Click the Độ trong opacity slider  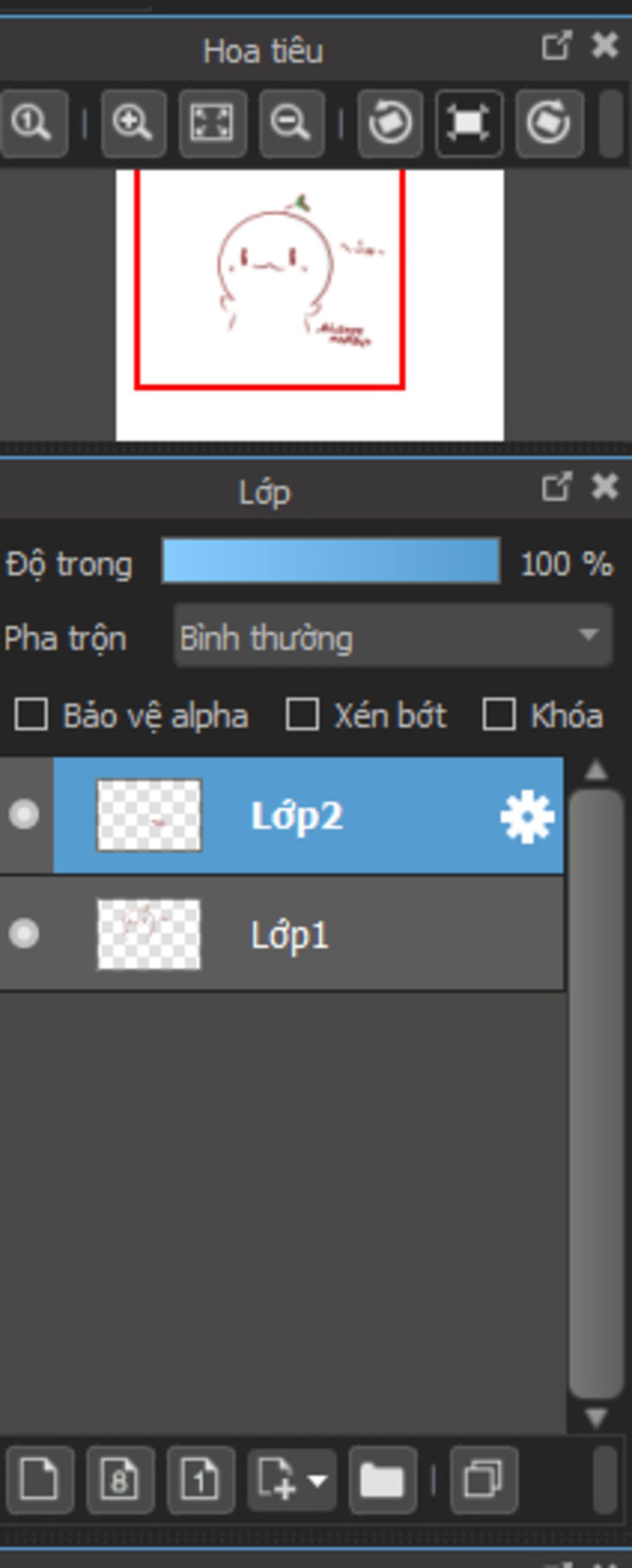[330, 560]
